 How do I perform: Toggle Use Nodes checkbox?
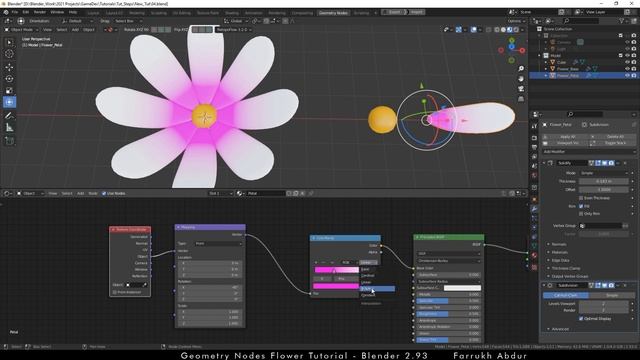point(104,193)
